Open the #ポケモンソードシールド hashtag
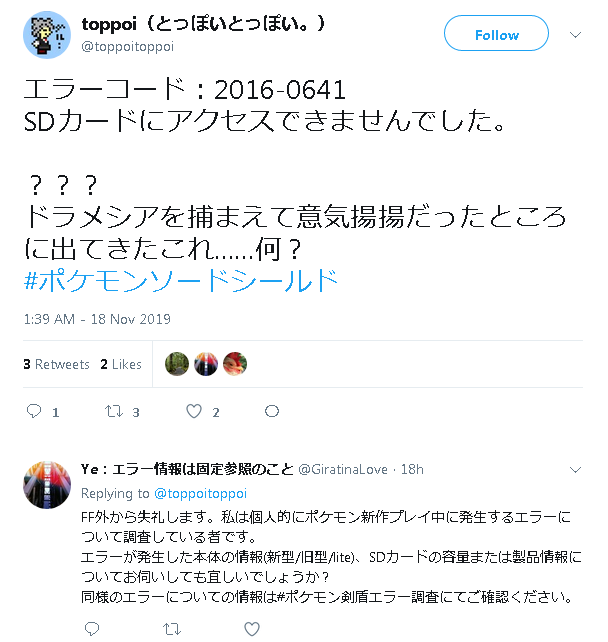This screenshot has width=608, height=642. [181, 281]
